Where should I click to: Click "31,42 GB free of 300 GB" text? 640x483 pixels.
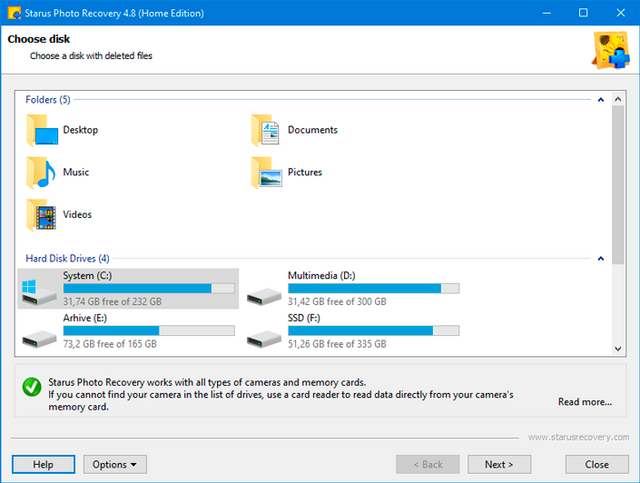pyautogui.click(x=337, y=302)
